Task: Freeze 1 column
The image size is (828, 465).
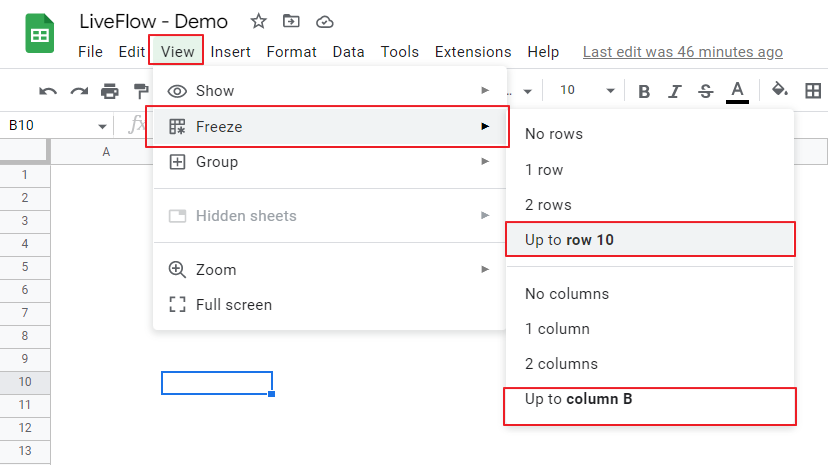Action: pos(650,329)
